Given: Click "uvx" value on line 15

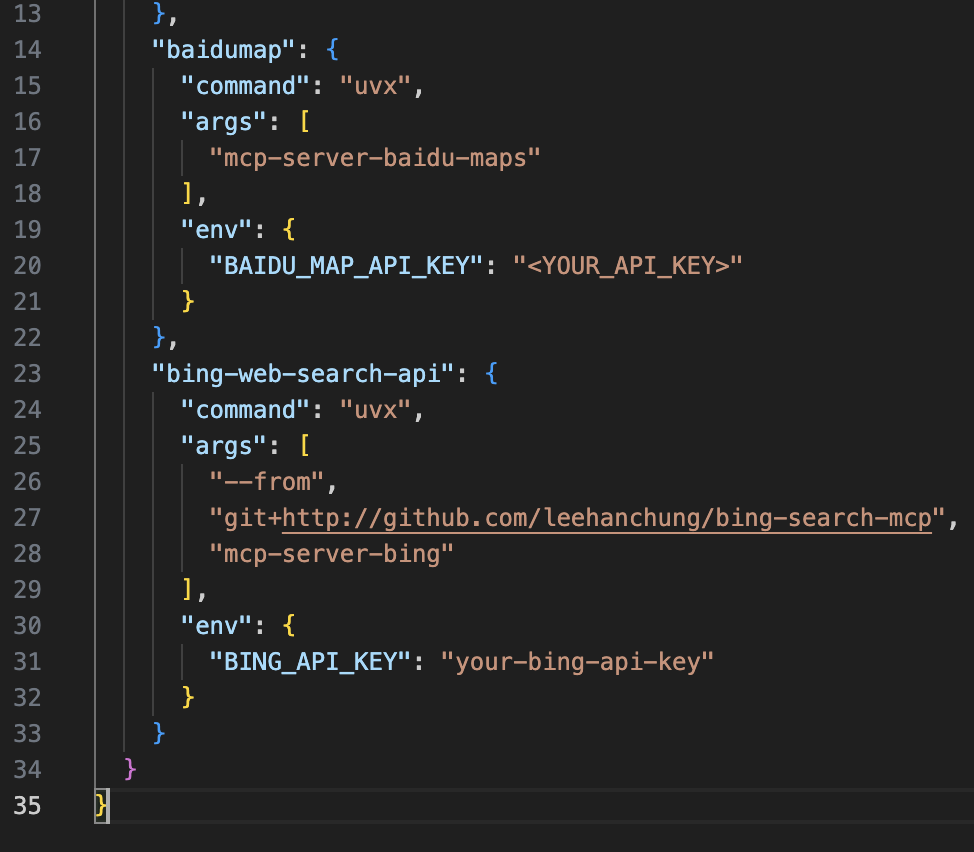Looking at the screenshot, I should click(x=375, y=86).
